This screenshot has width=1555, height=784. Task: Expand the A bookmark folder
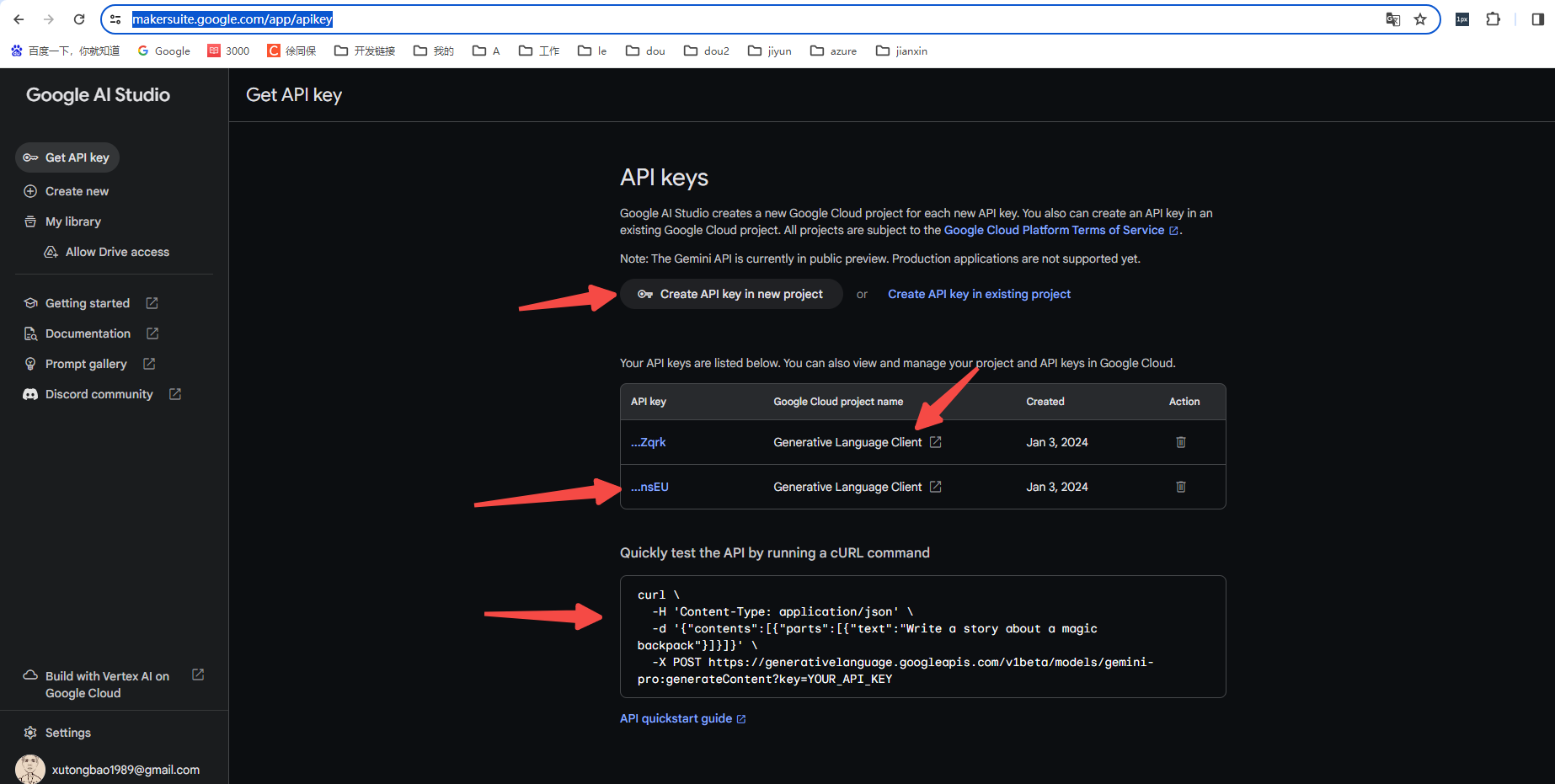pyautogui.click(x=486, y=51)
